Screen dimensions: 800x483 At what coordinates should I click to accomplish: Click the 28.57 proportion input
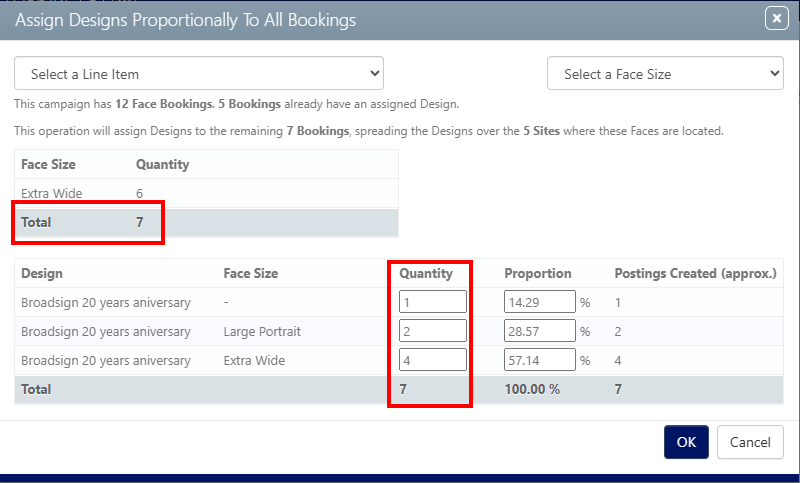tap(540, 331)
